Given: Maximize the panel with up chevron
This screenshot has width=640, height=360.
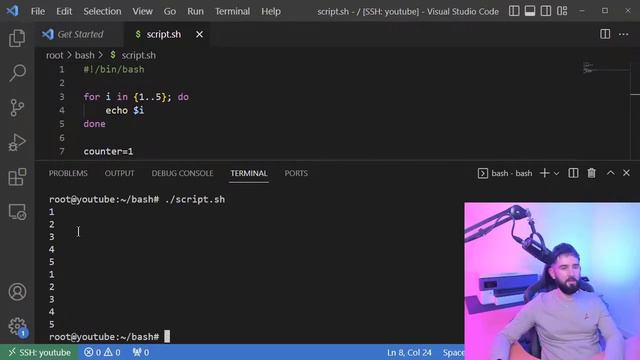Looking at the screenshot, I should click(x=610, y=173).
